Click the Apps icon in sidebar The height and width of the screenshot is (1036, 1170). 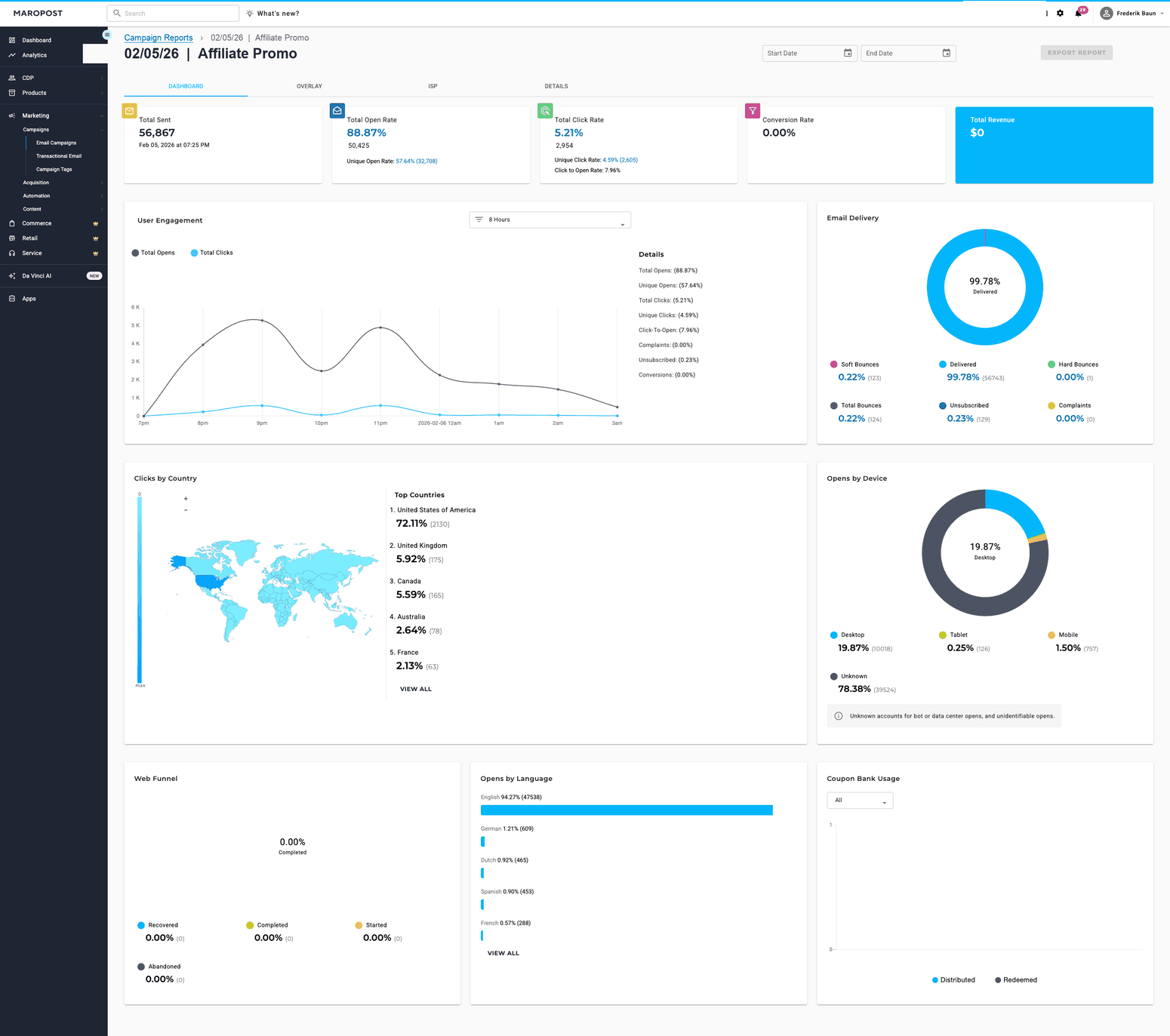tap(12, 299)
